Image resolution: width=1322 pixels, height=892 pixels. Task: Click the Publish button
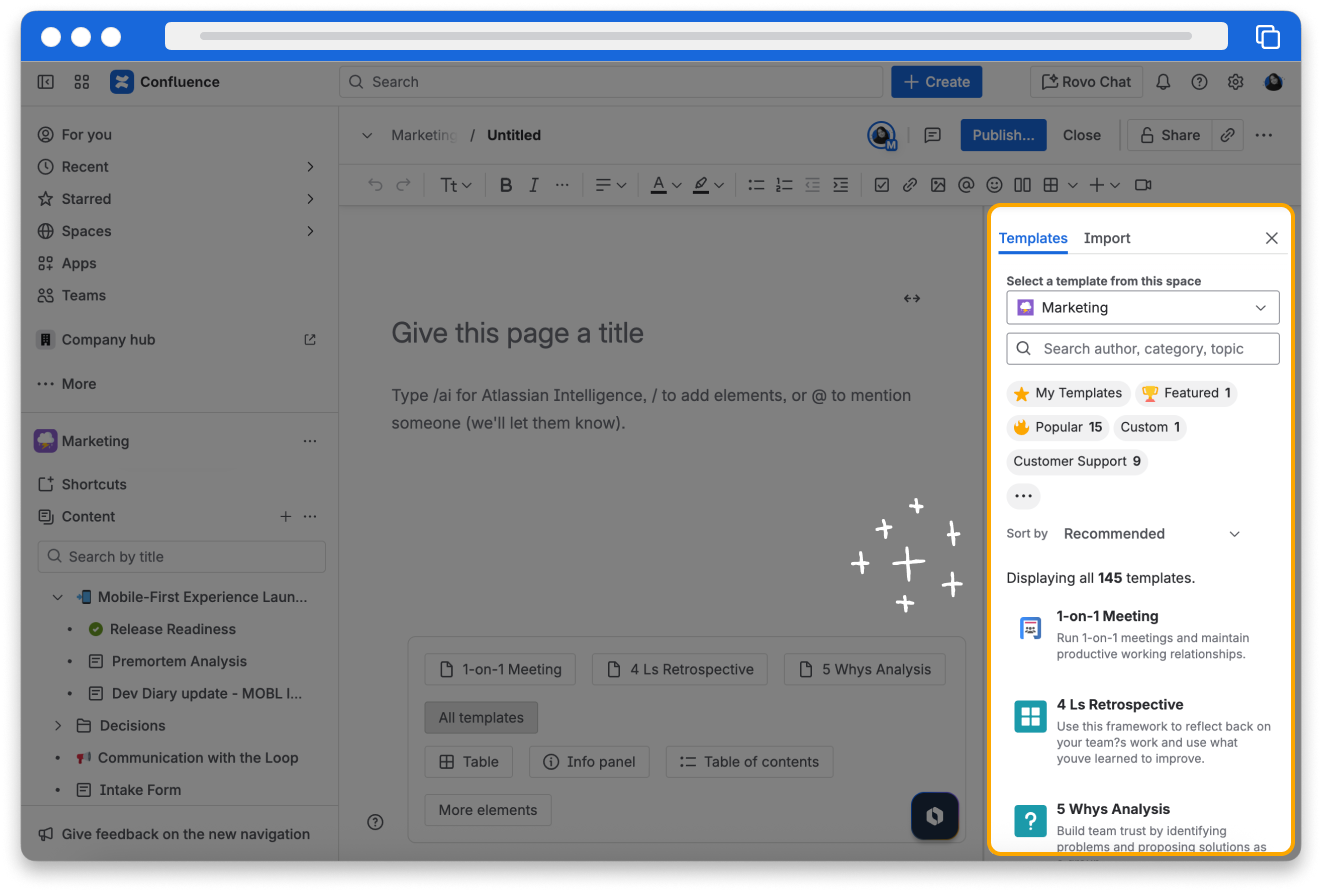coord(1003,135)
